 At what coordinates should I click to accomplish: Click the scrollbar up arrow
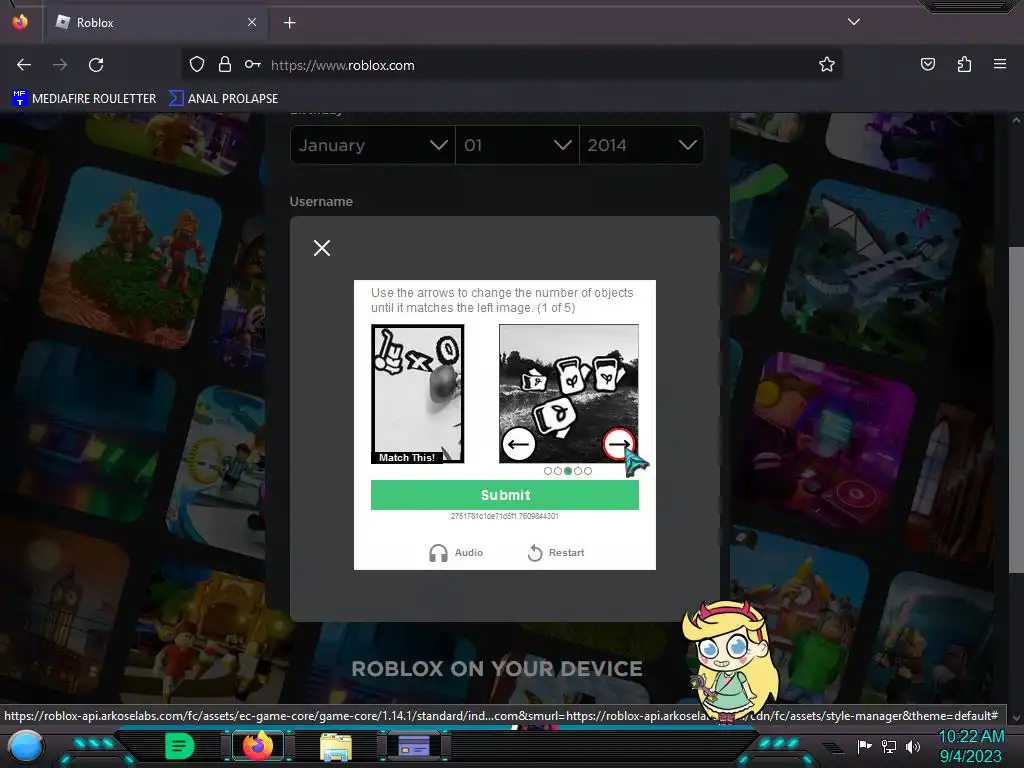pos(1016,120)
